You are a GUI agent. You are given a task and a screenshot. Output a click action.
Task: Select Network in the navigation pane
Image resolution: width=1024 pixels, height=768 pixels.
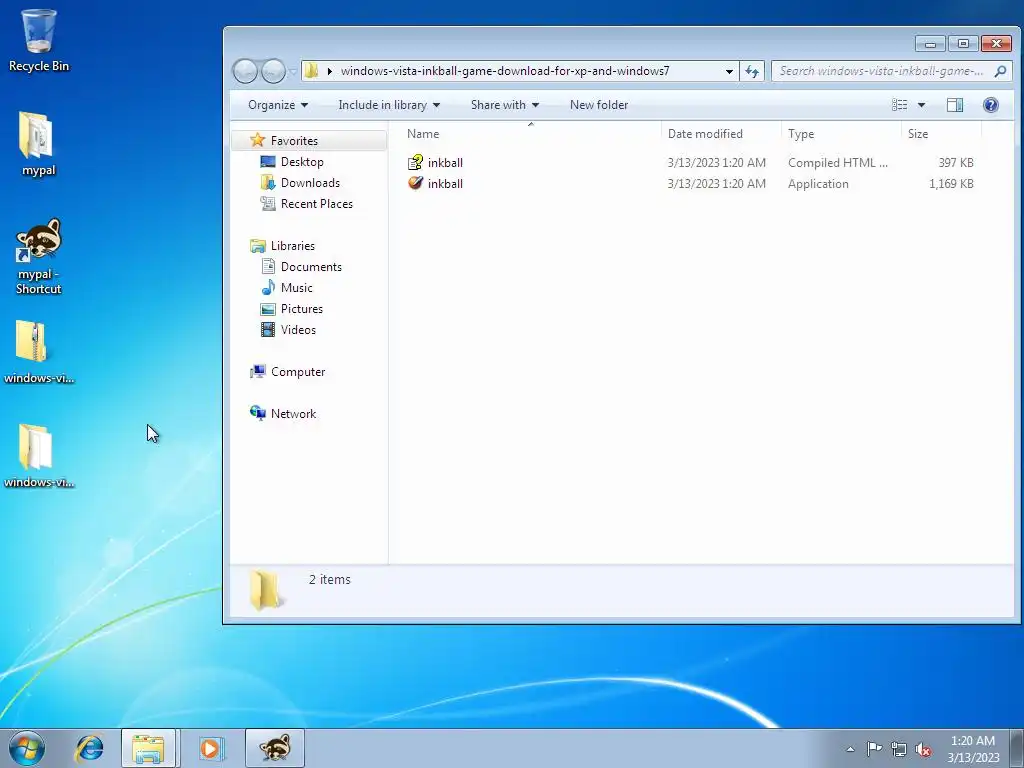[x=293, y=413]
